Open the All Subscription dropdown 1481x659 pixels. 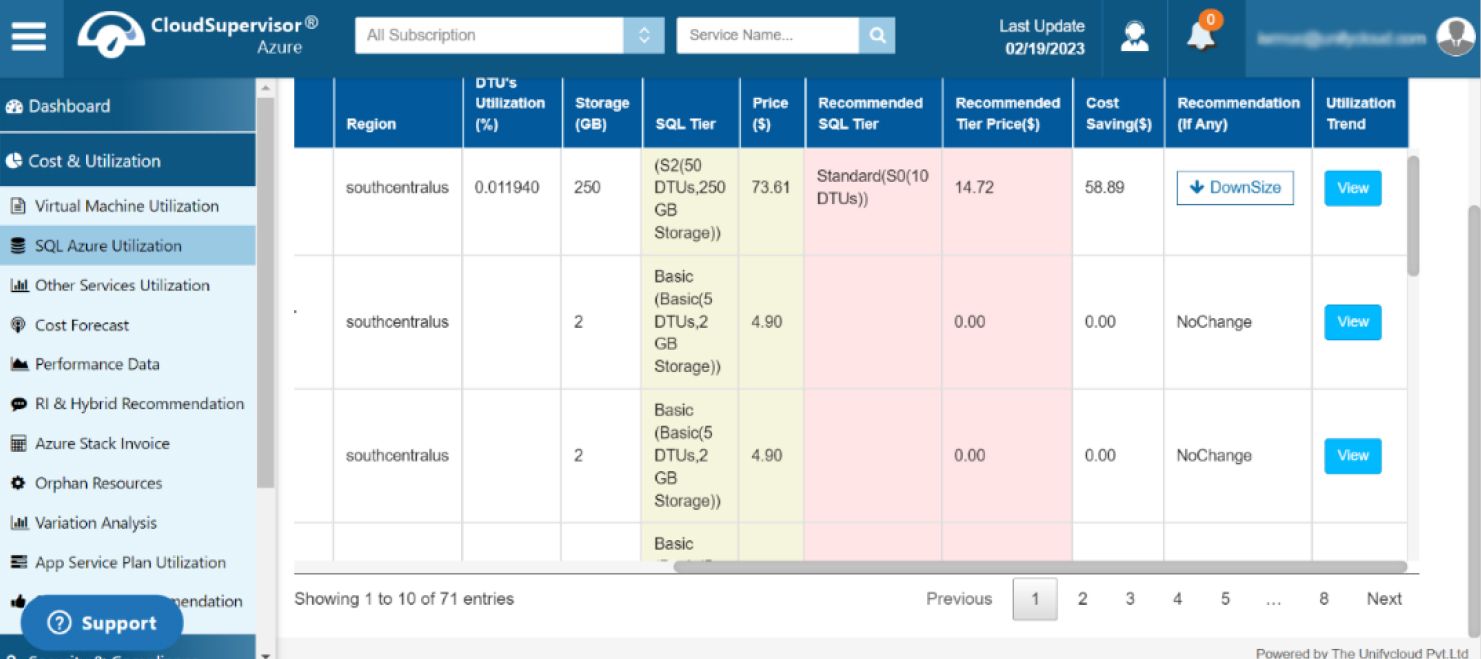point(508,35)
